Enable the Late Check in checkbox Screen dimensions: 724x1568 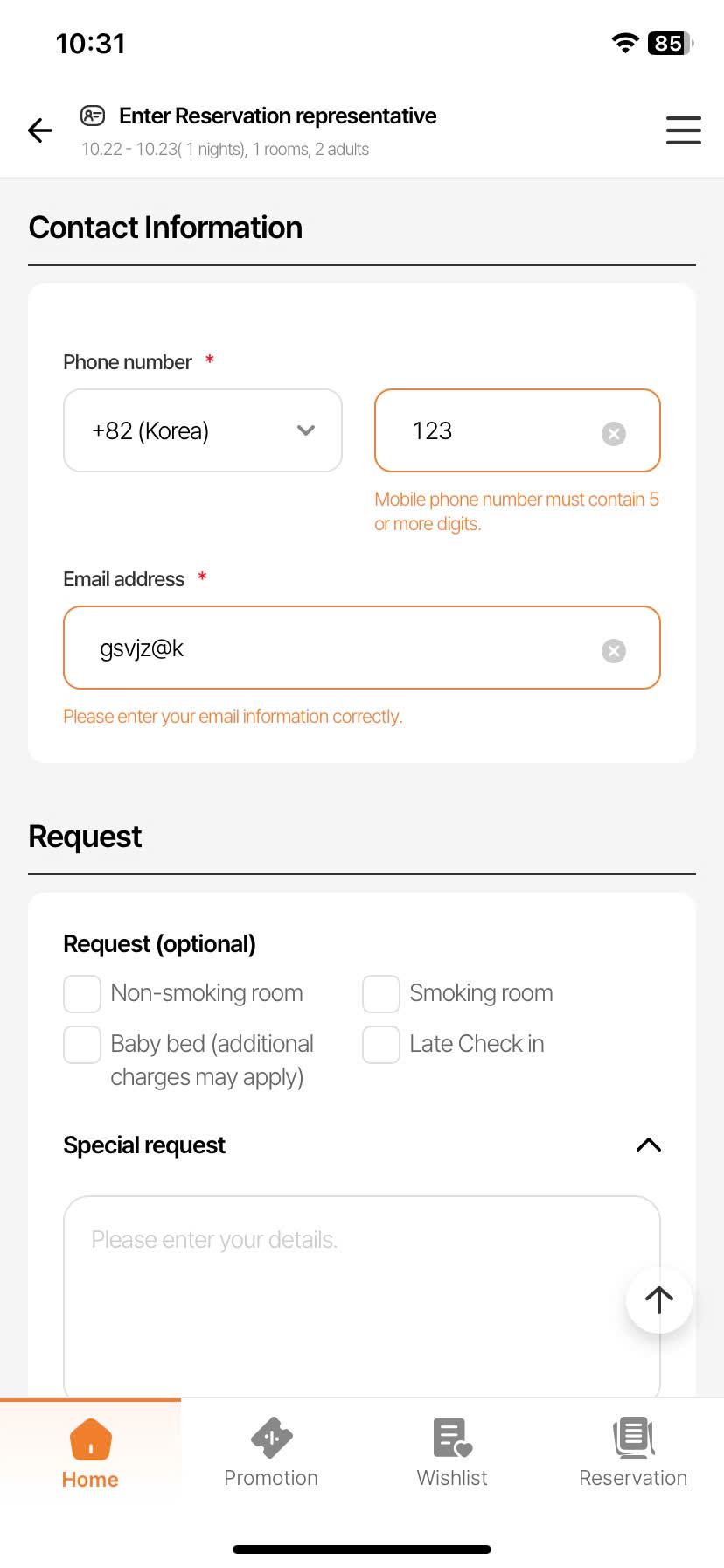(381, 1045)
